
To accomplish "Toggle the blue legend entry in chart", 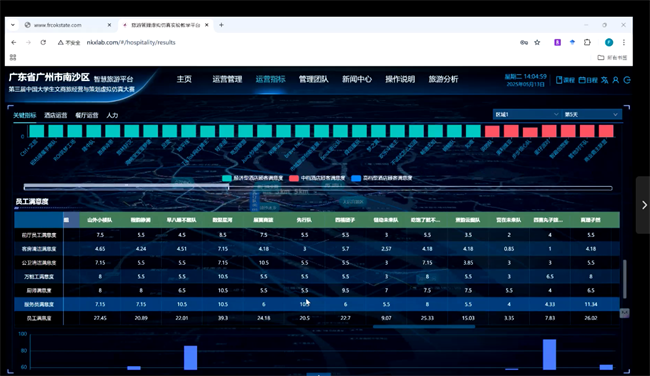I will pyautogui.click(x=382, y=178).
